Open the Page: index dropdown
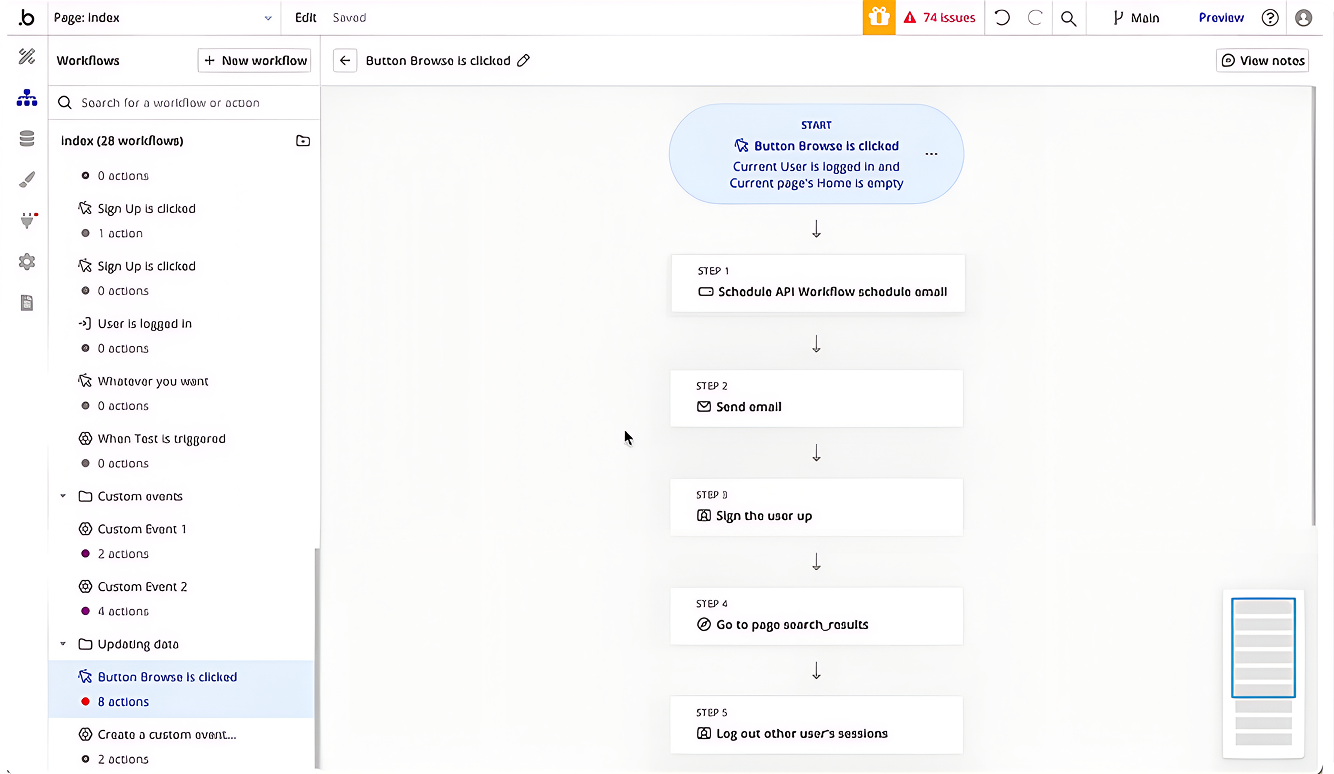1334x774 pixels. [162, 17]
